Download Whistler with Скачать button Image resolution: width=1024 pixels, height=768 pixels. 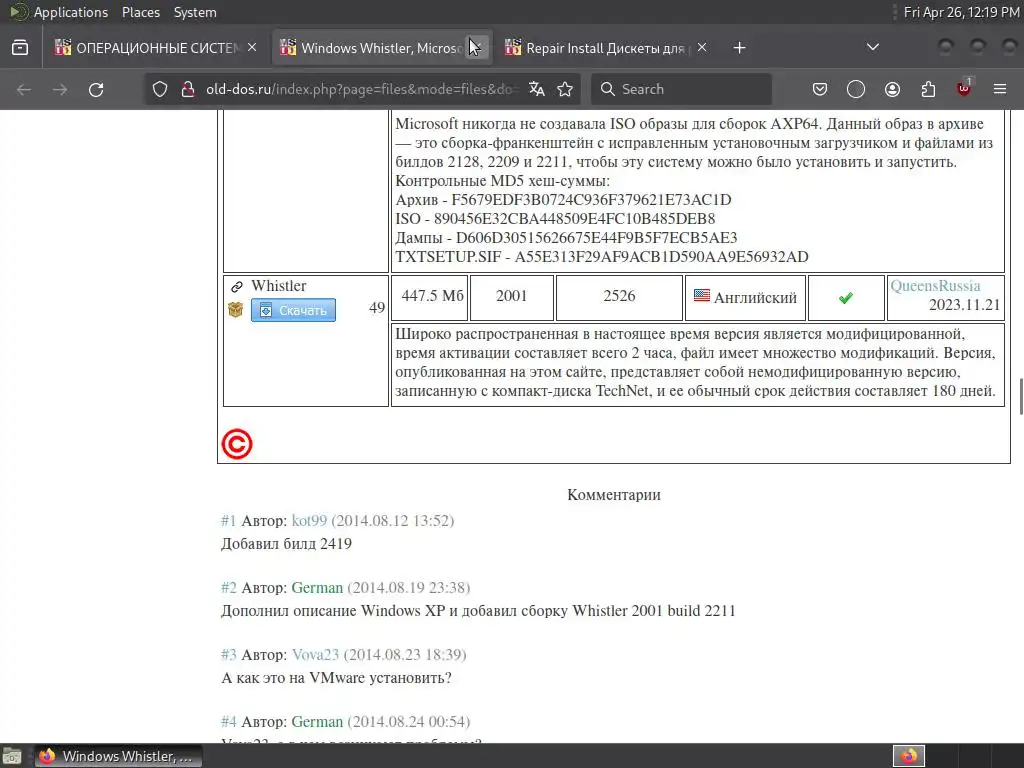[293, 310]
